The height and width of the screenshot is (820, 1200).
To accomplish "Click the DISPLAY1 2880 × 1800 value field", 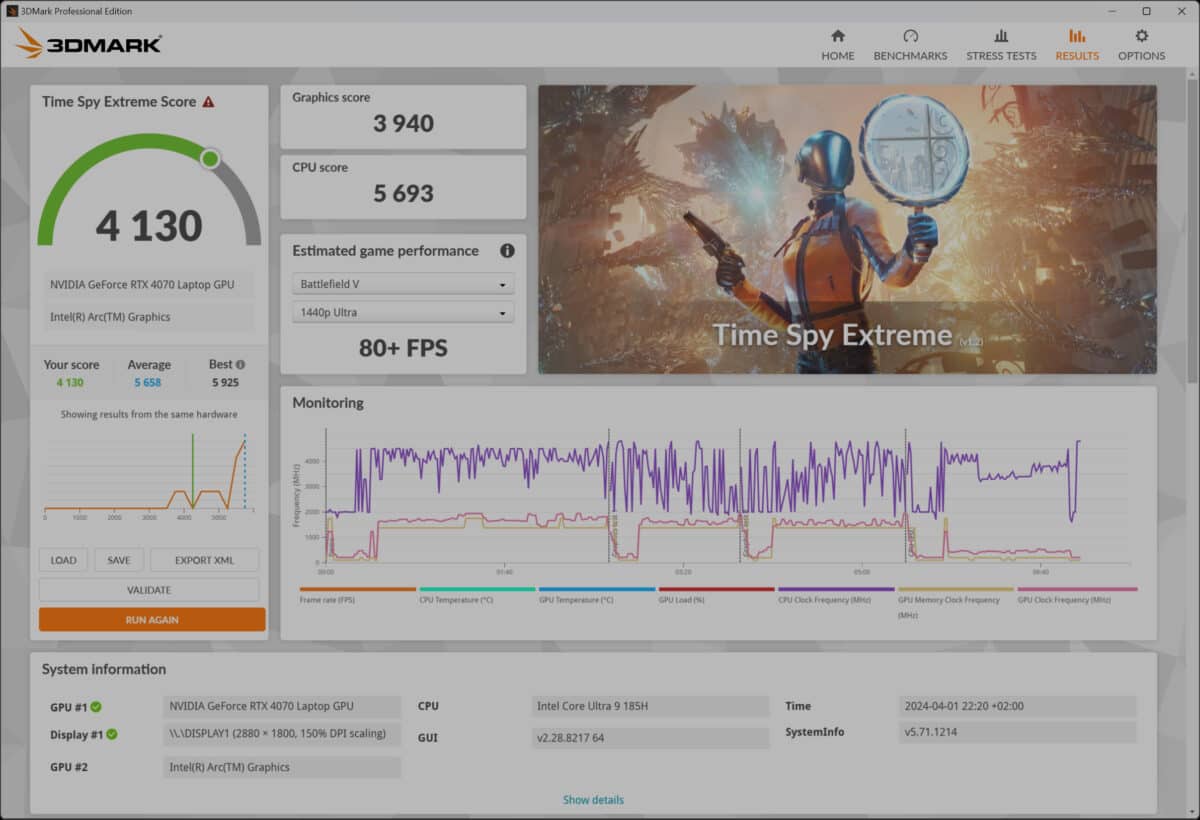I will click(282, 734).
